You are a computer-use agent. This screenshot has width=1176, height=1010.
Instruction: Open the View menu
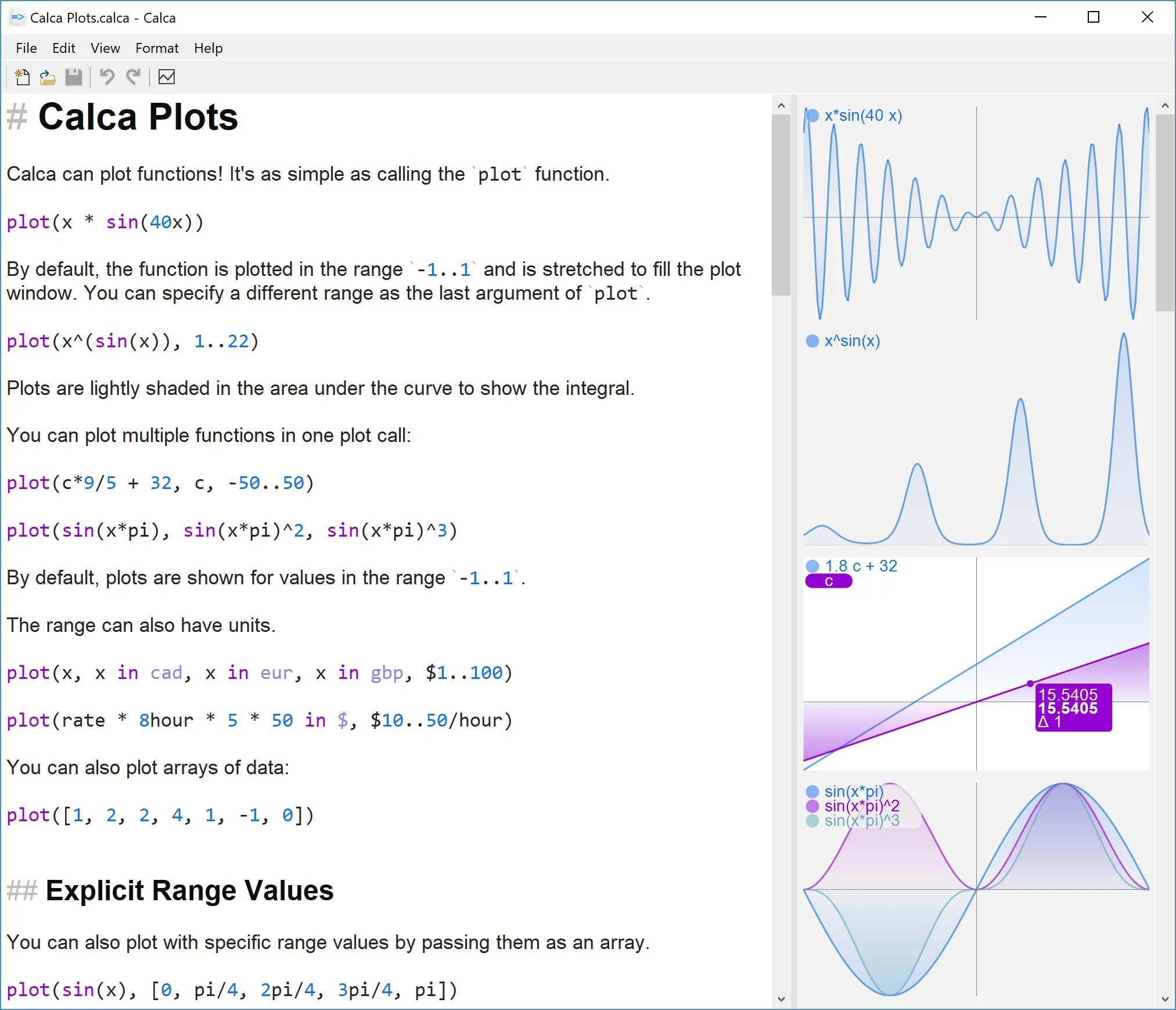point(105,48)
